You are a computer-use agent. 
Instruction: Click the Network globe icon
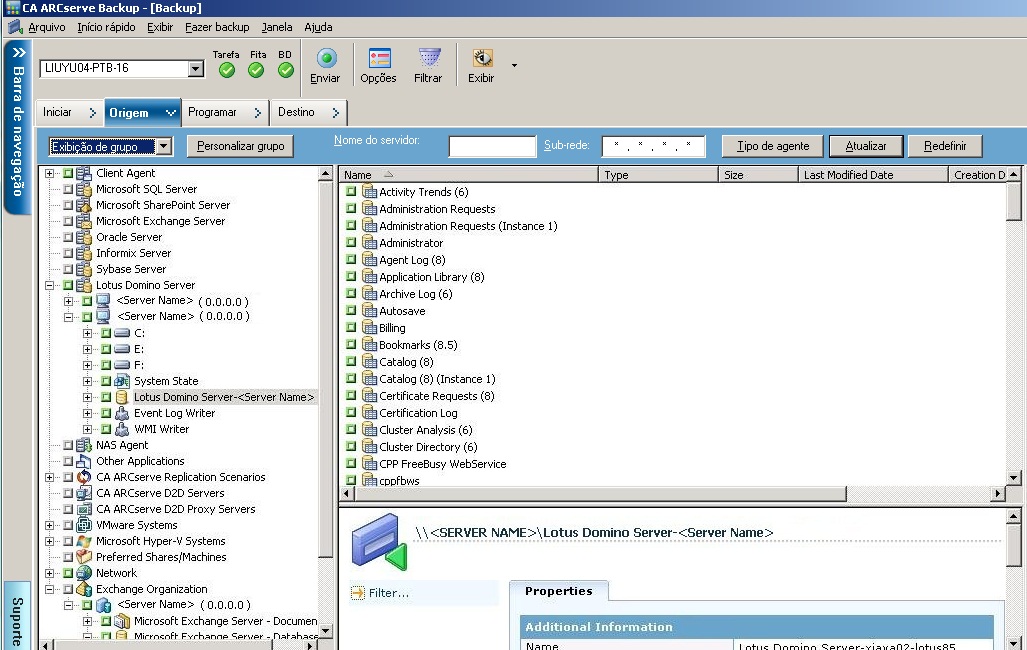84,573
